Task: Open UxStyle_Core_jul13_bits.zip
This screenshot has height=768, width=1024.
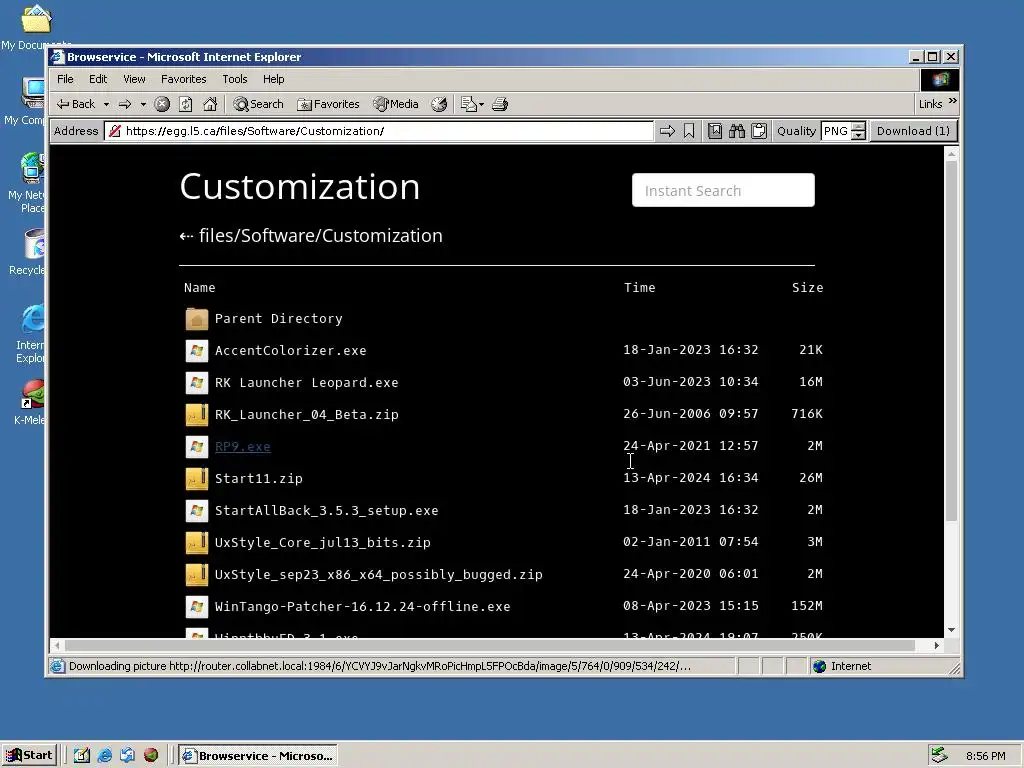Action: [x=323, y=543]
